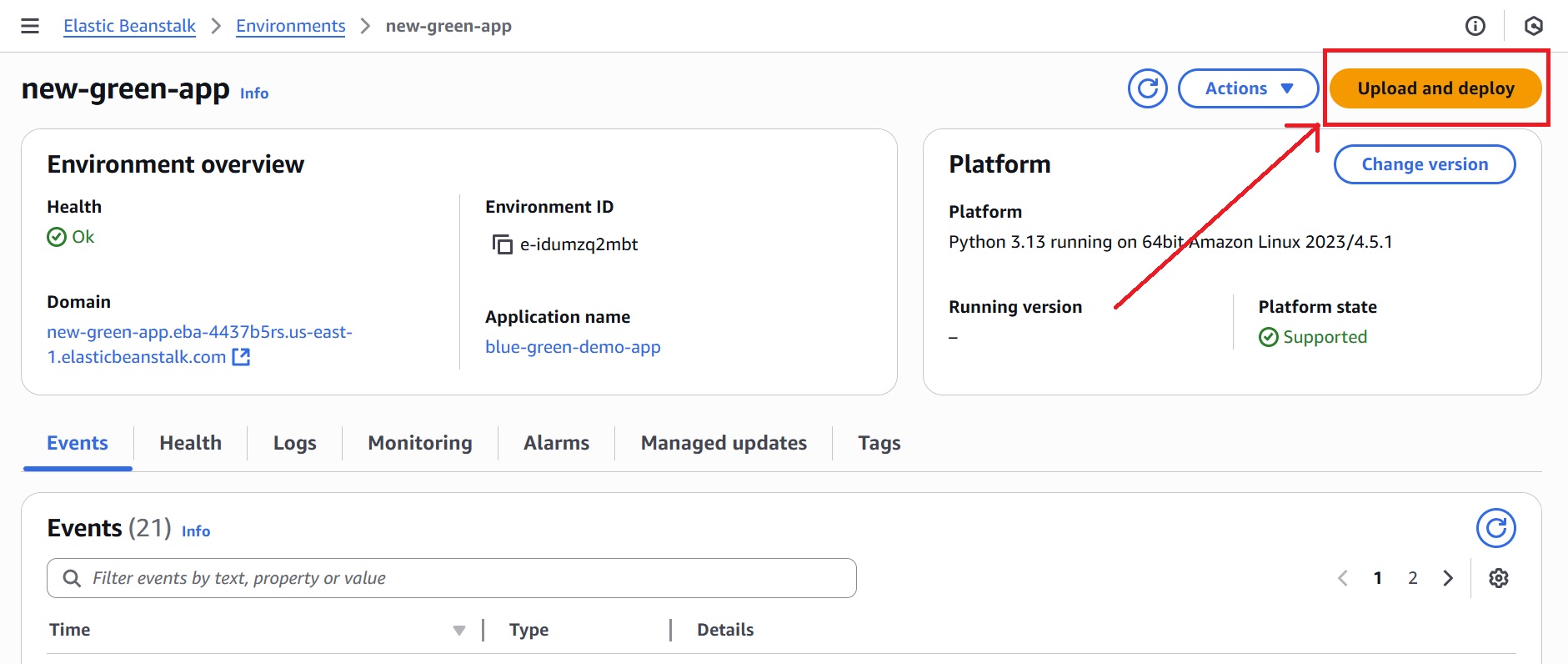Click the Upload and deploy button
Image resolution: width=1568 pixels, height=664 pixels.
1435,88
